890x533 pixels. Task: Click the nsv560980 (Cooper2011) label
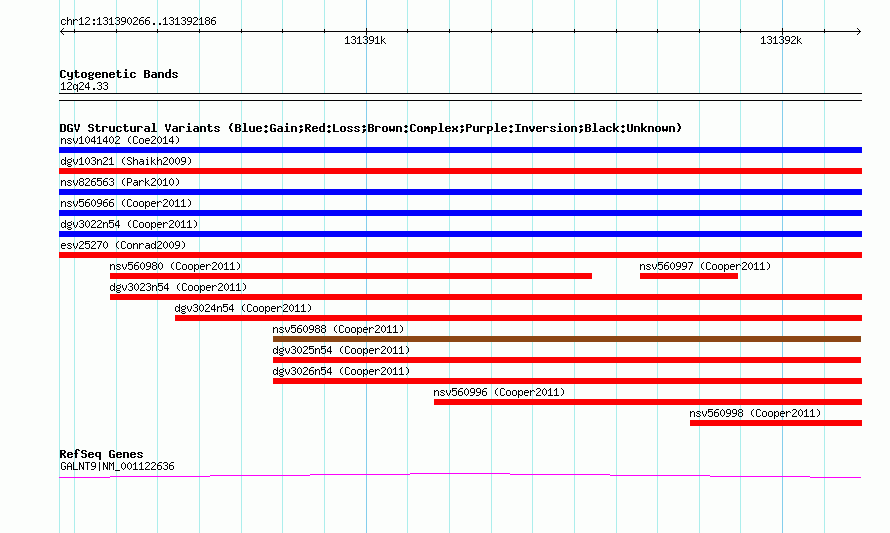175,266
